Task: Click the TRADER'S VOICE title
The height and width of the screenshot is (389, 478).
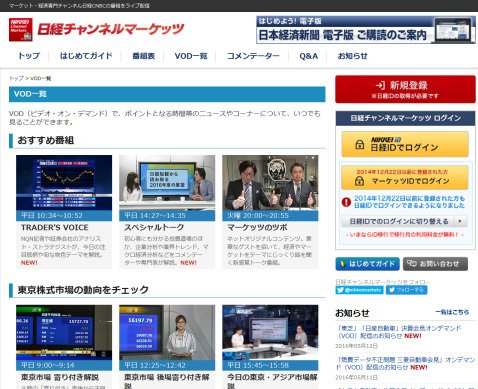Action: click(x=55, y=228)
